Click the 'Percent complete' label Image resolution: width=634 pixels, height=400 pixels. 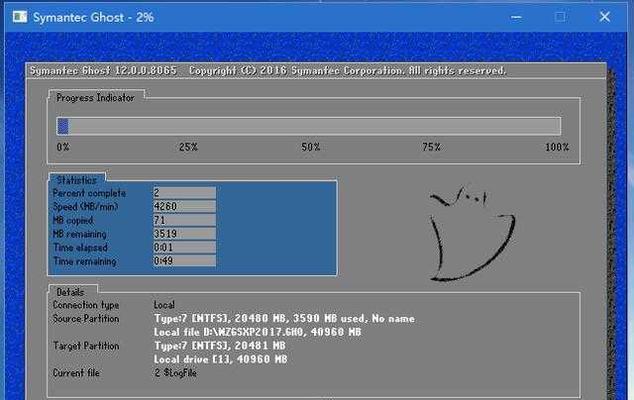pyautogui.click(x=89, y=193)
